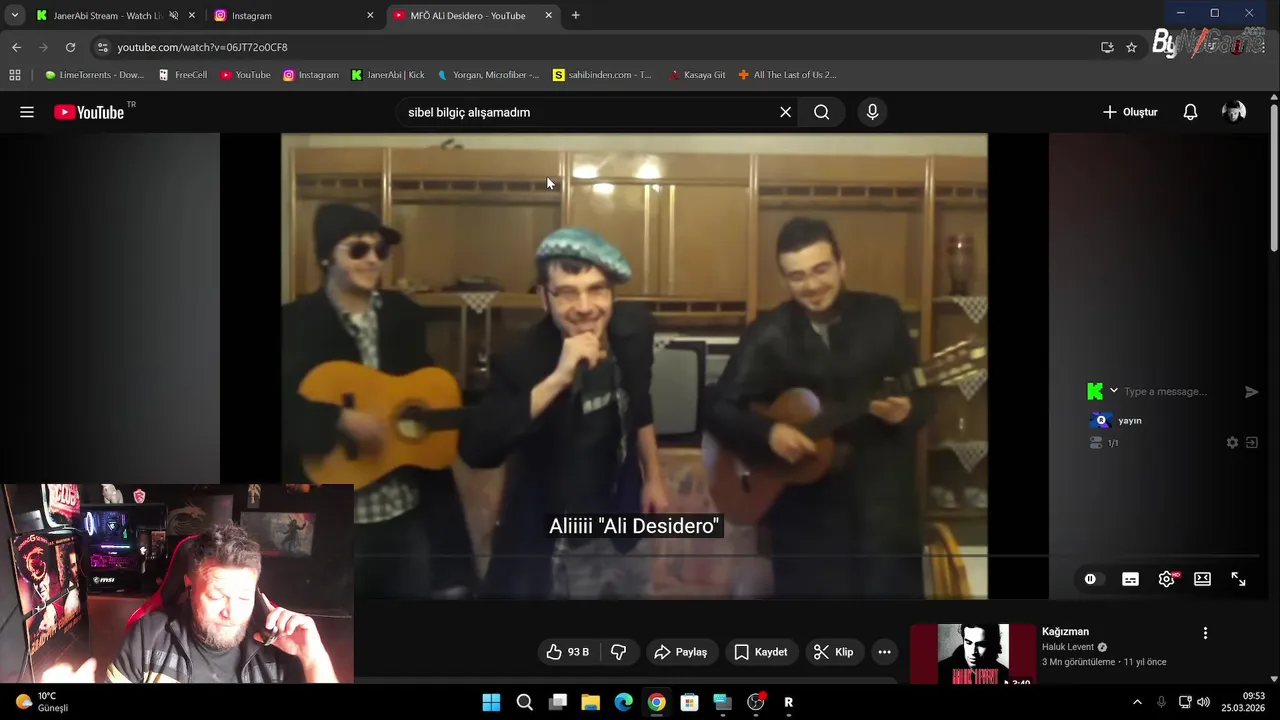The width and height of the screenshot is (1280, 720).
Task: Send the Kick chat message
Action: click(x=1251, y=392)
